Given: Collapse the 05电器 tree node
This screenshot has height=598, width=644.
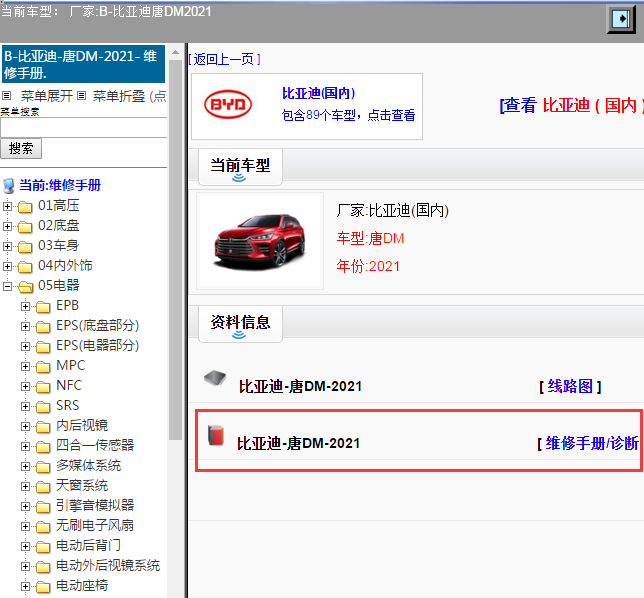Looking at the screenshot, I should (x=7, y=286).
